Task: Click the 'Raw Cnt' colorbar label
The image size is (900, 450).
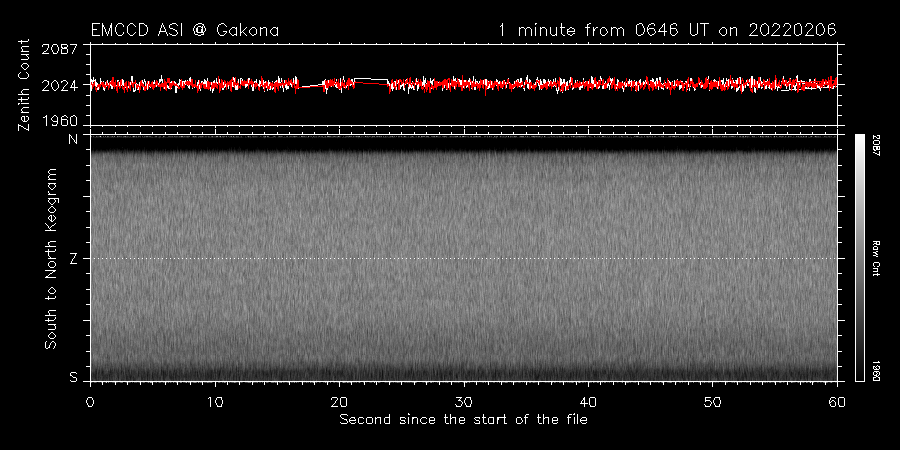Action: coord(876,258)
